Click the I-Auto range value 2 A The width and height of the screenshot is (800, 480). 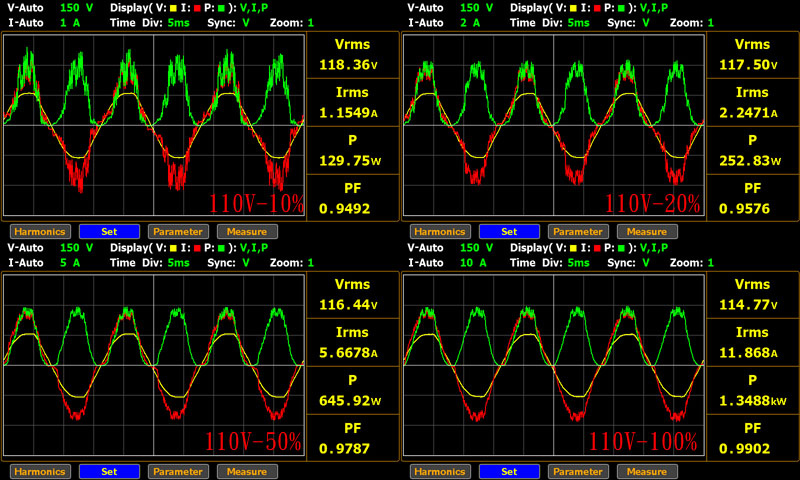[470, 23]
